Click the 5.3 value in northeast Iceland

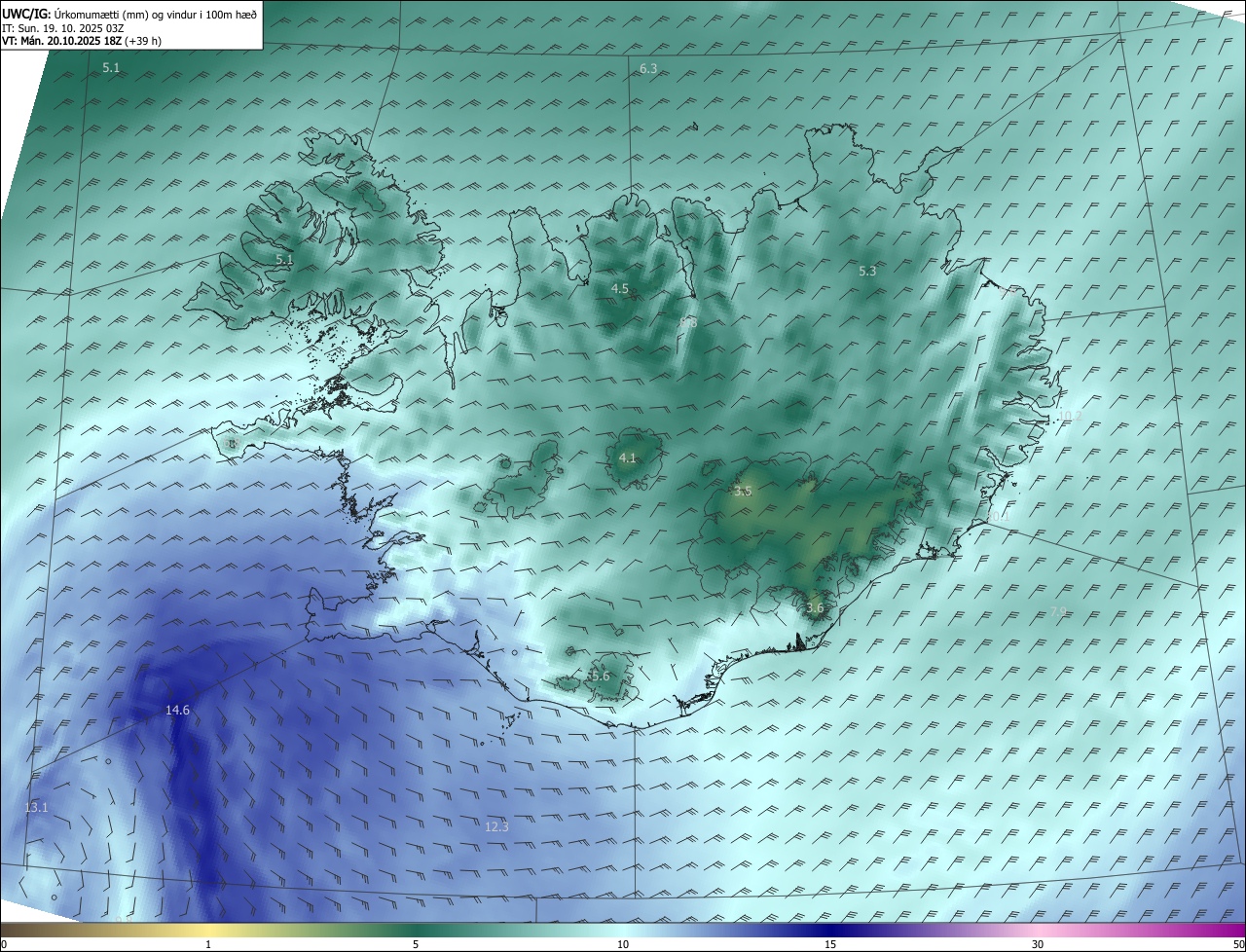pos(867,272)
